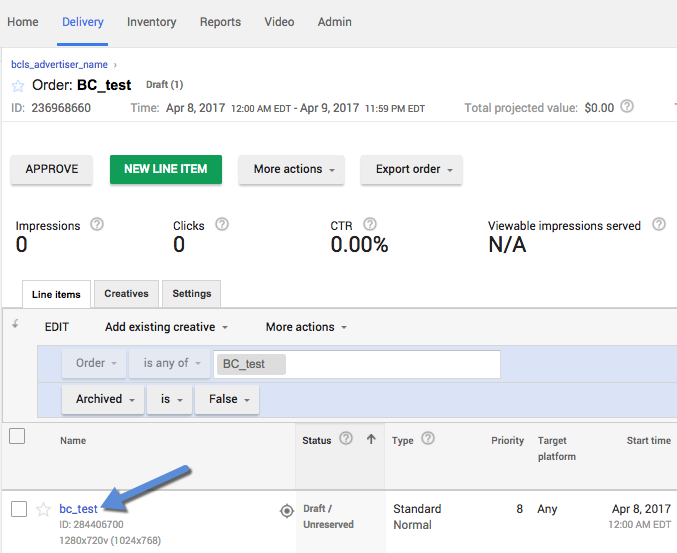Viewport: 677px width, 553px height.
Task: Click the NEW LINE ITEM button
Action: [x=165, y=169]
